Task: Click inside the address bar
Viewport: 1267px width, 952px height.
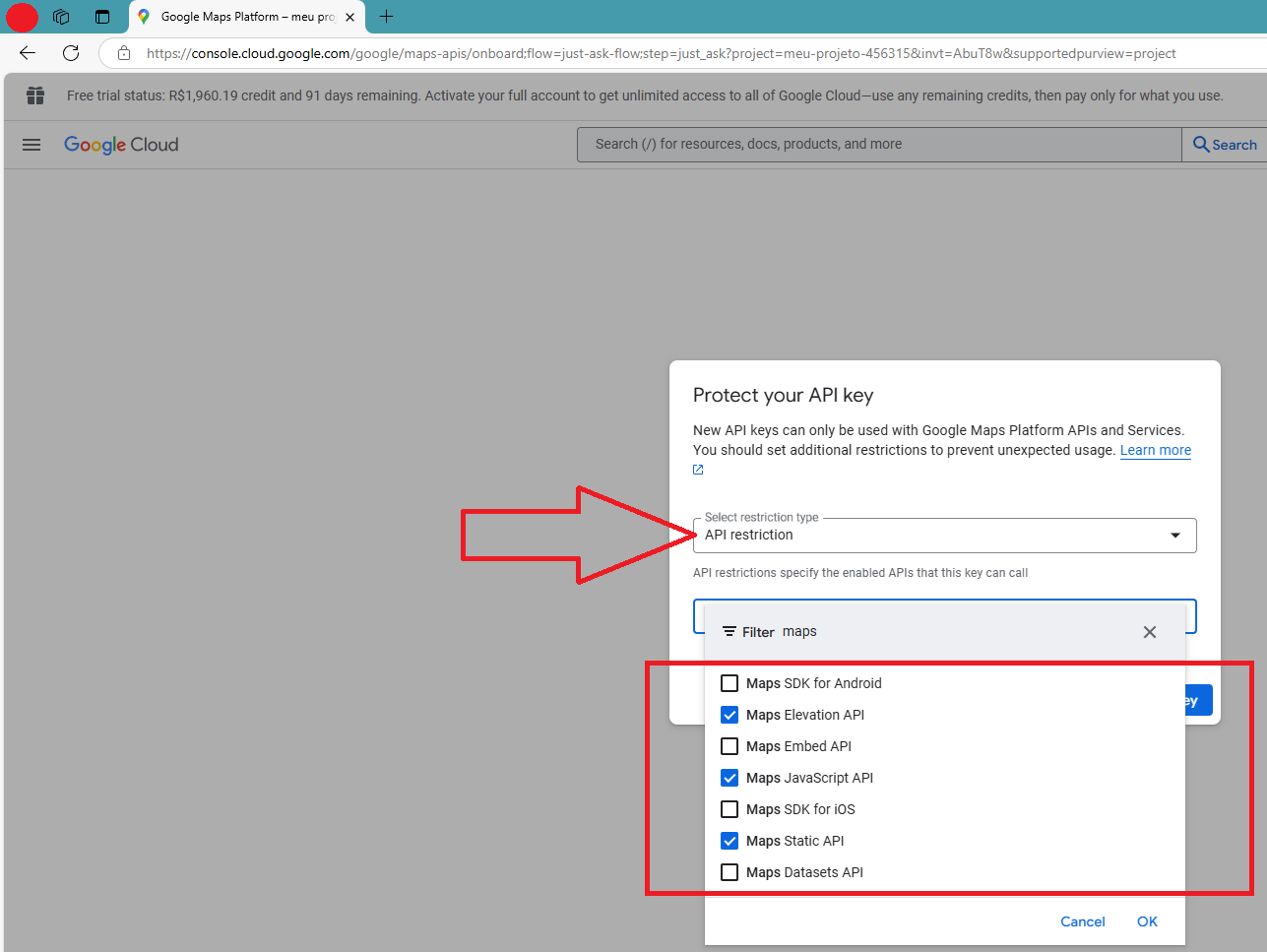Action: coord(591,52)
